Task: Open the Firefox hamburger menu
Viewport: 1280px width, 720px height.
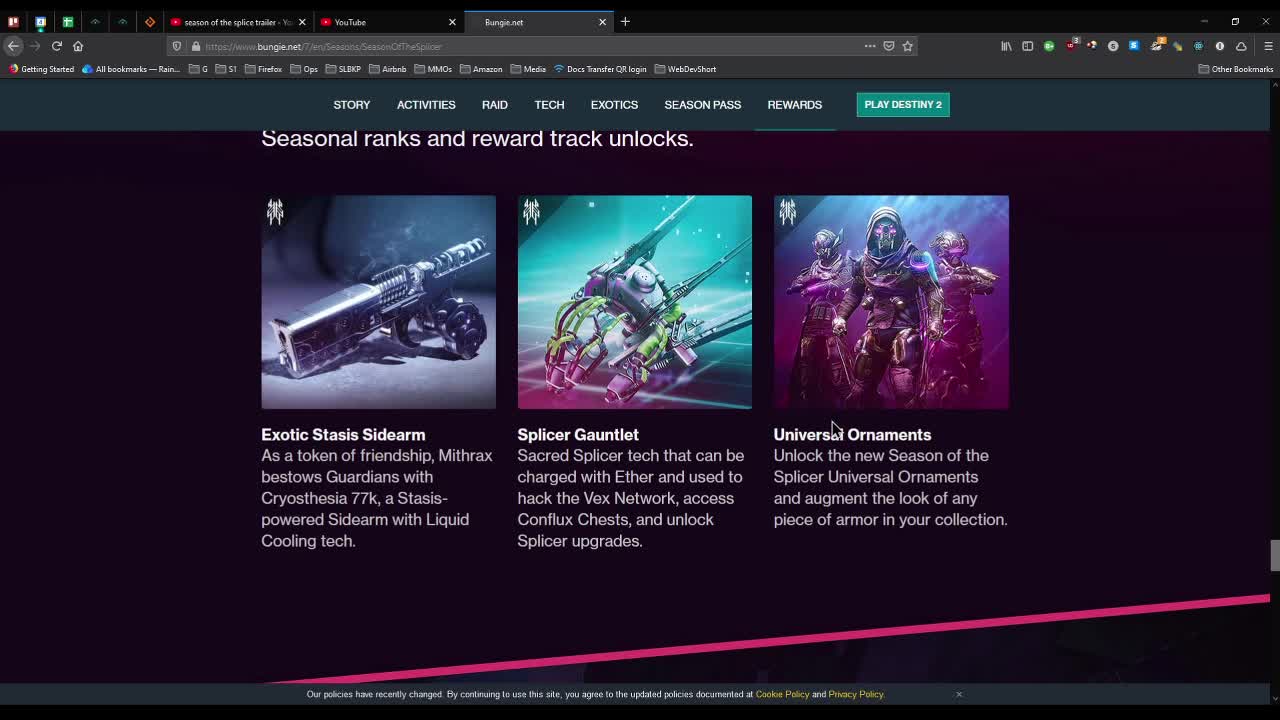Action: point(1268,46)
